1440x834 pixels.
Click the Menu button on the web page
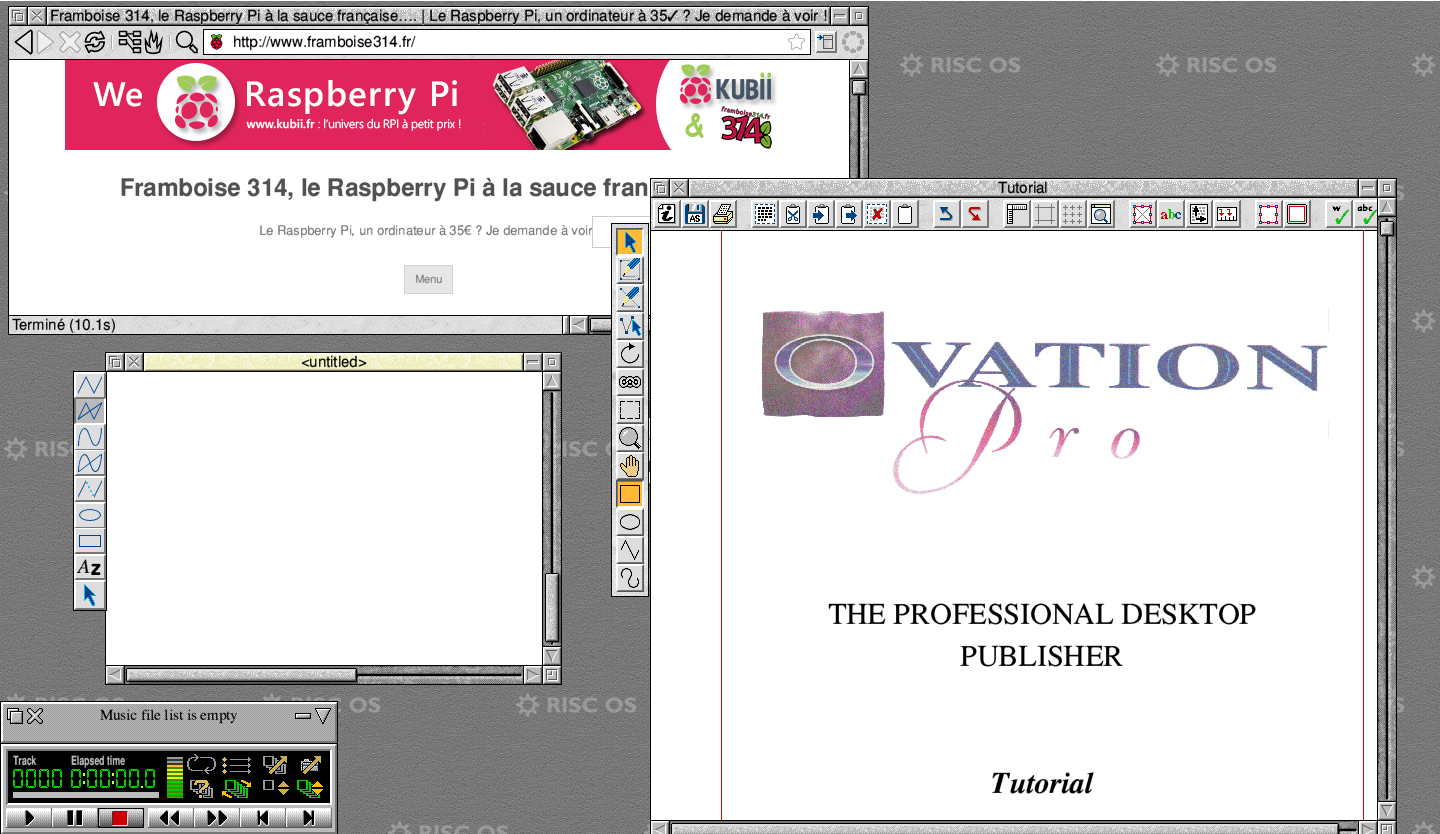[428, 279]
